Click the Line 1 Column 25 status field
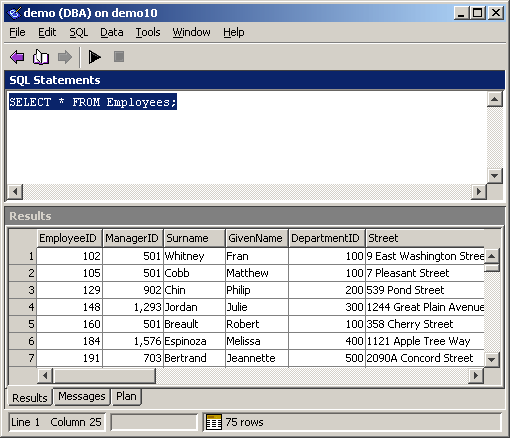The height and width of the screenshot is (438, 510). coord(56,422)
